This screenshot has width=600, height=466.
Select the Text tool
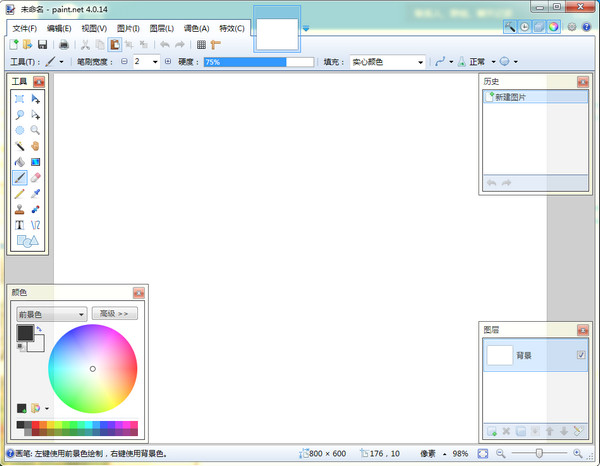[x=19, y=225]
